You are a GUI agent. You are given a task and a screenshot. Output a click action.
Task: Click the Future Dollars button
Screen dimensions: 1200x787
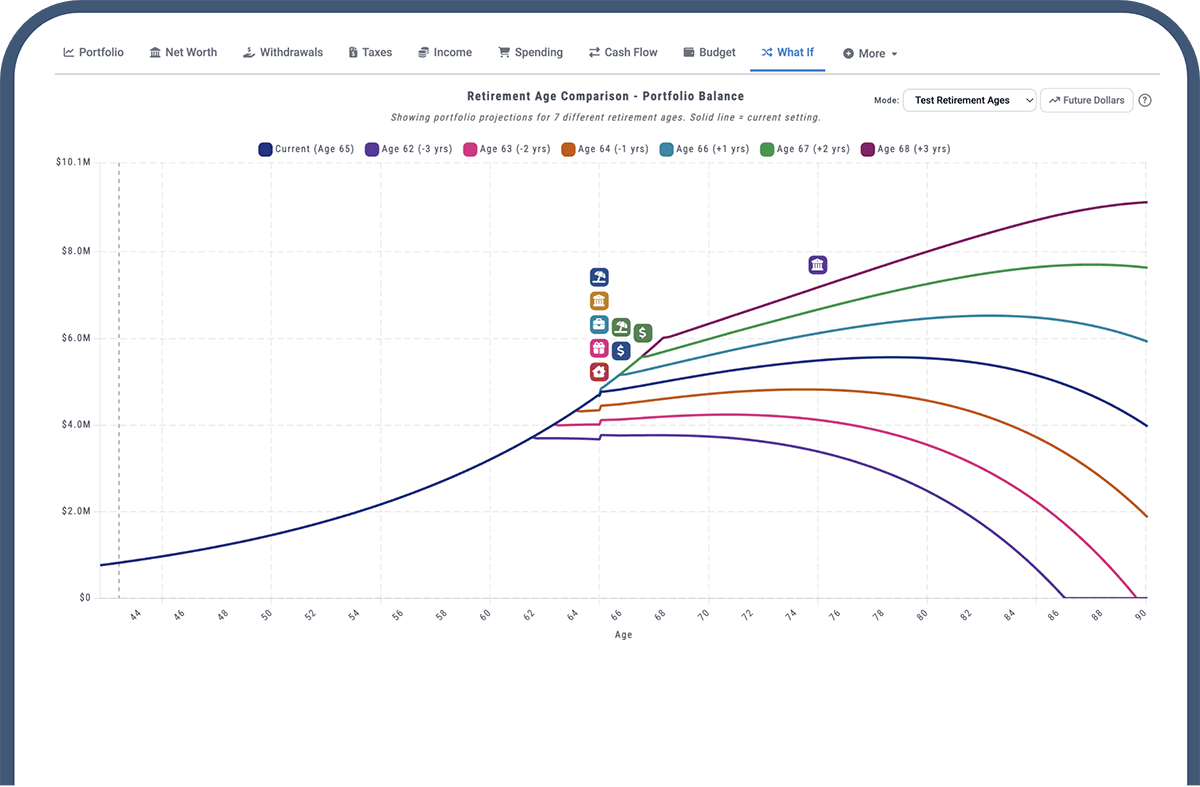point(1086,100)
